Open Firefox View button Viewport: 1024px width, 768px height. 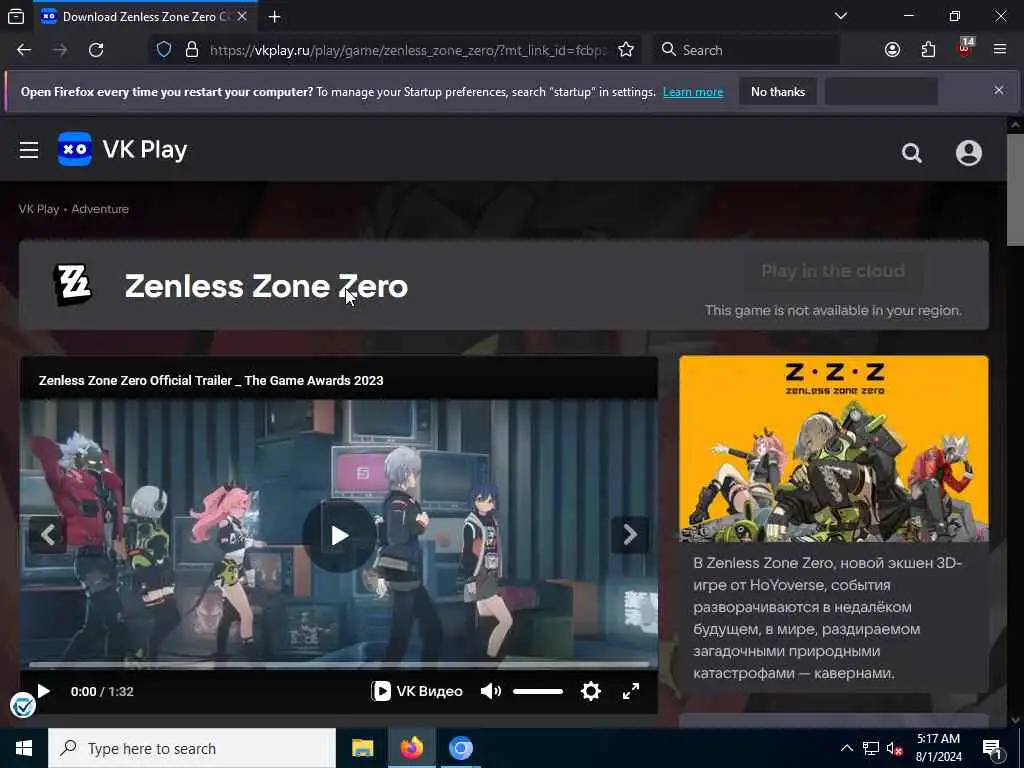click(16, 16)
